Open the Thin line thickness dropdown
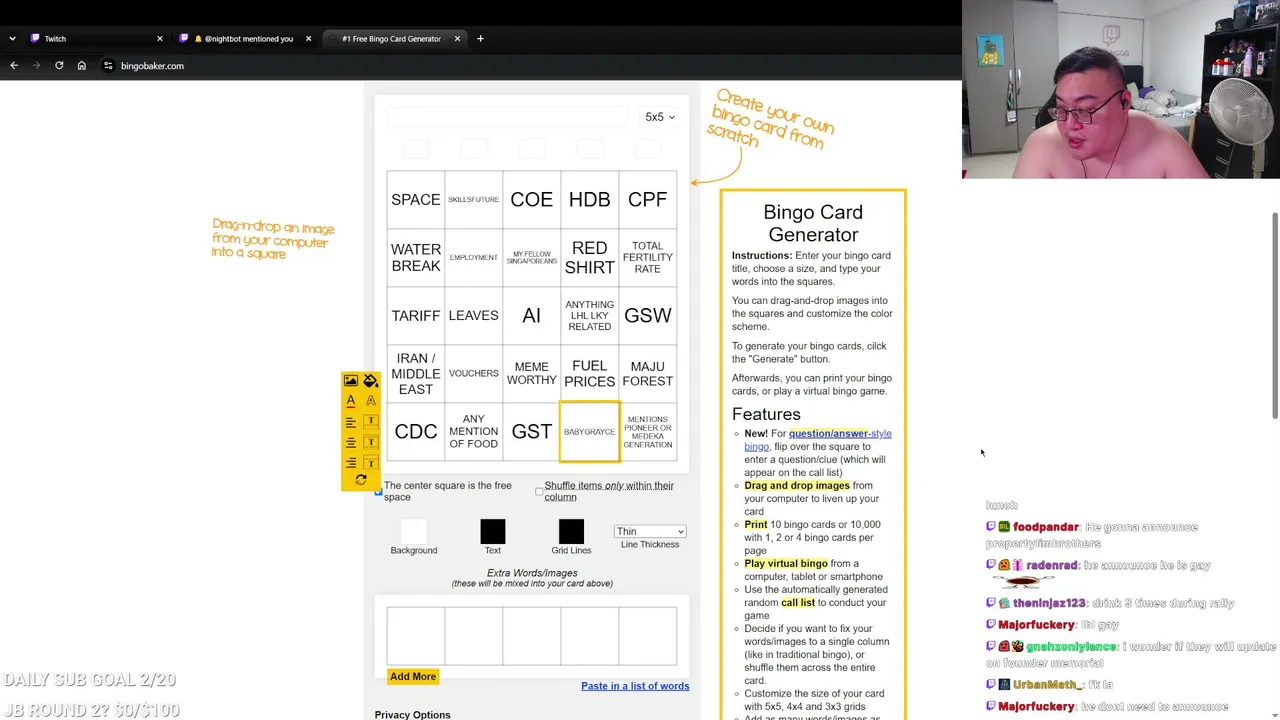The image size is (1280, 720). [650, 531]
